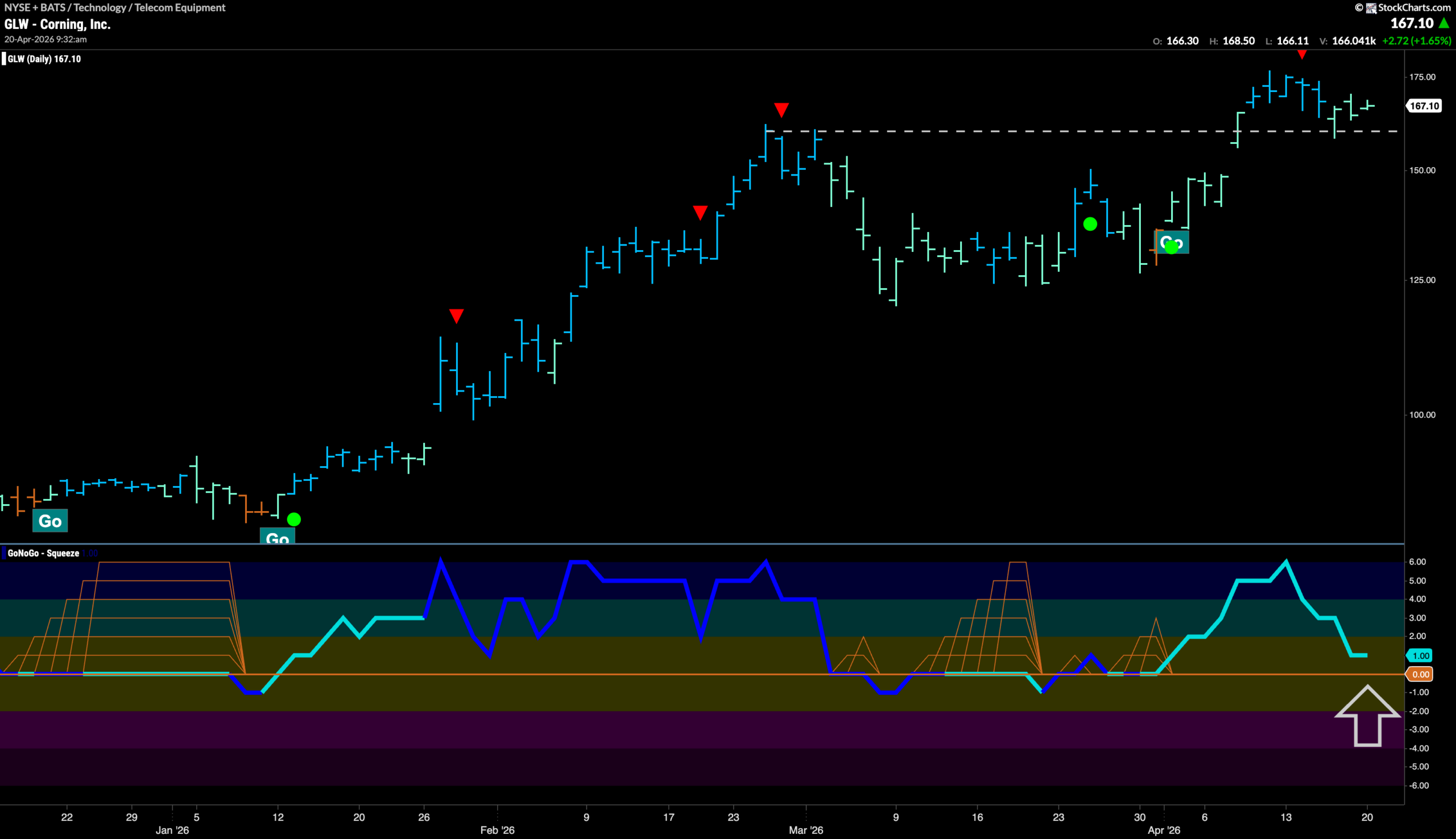Click the green dot on the early-April Go badge

(x=1171, y=247)
